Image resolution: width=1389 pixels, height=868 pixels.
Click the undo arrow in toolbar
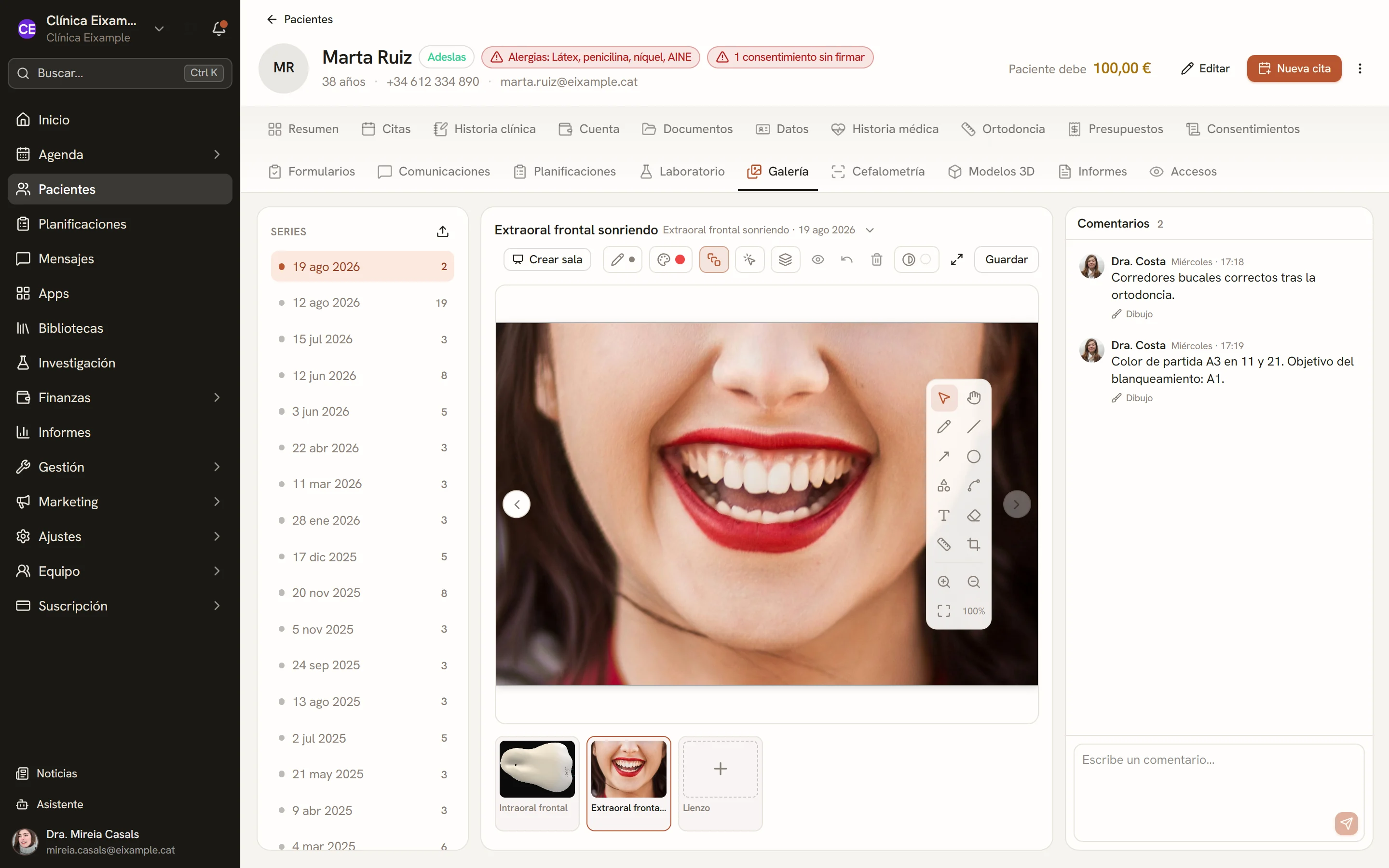pyautogui.click(x=846, y=259)
